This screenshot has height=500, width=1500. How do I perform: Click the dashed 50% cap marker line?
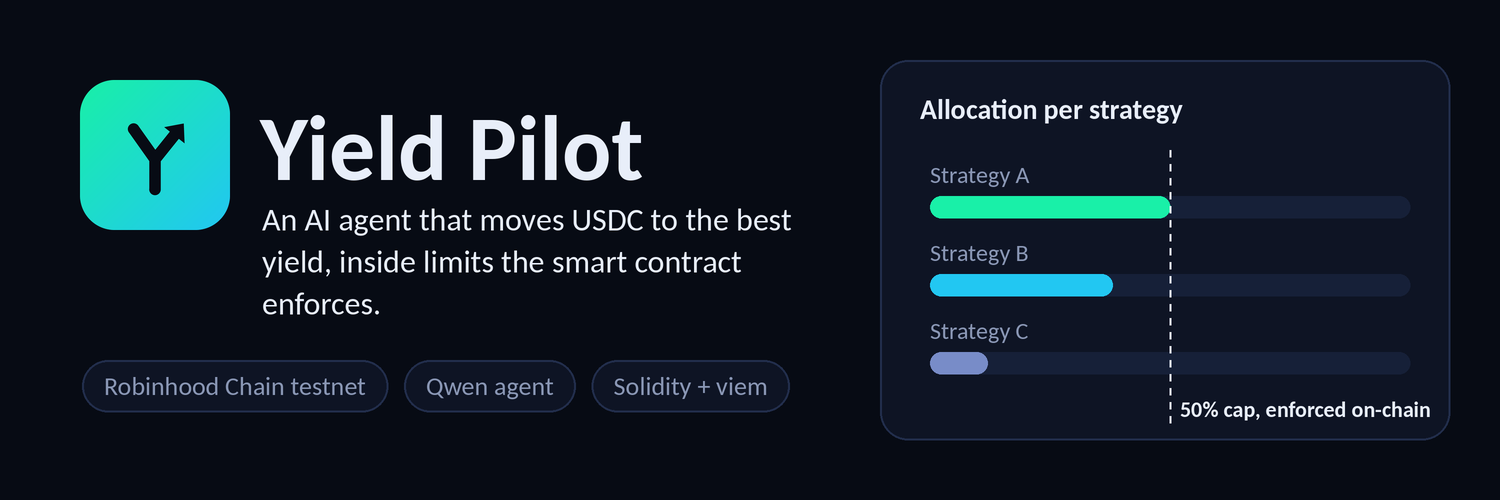(1170, 287)
